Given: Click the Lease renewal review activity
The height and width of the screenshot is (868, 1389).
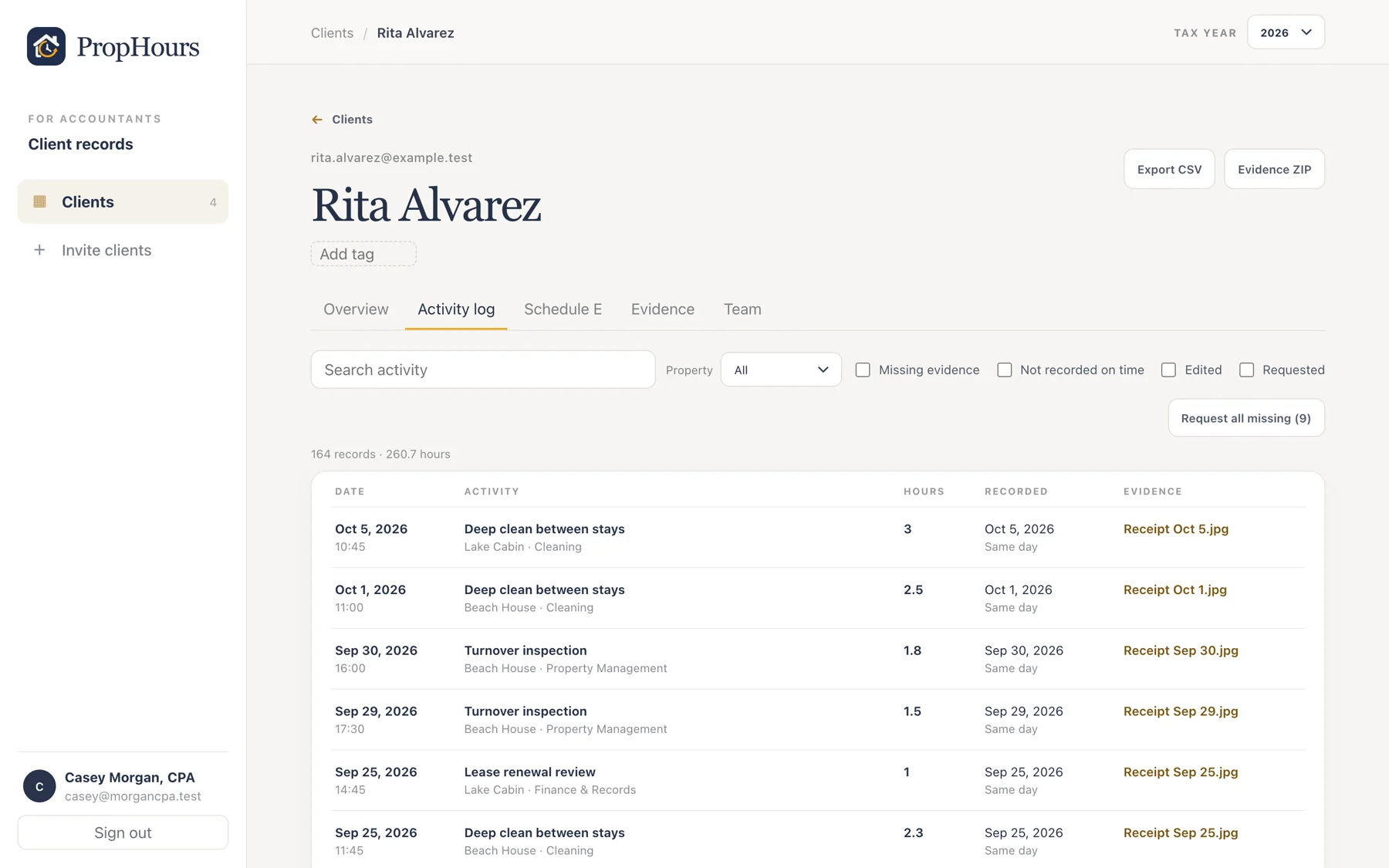Looking at the screenshot, I should (529, 772).
